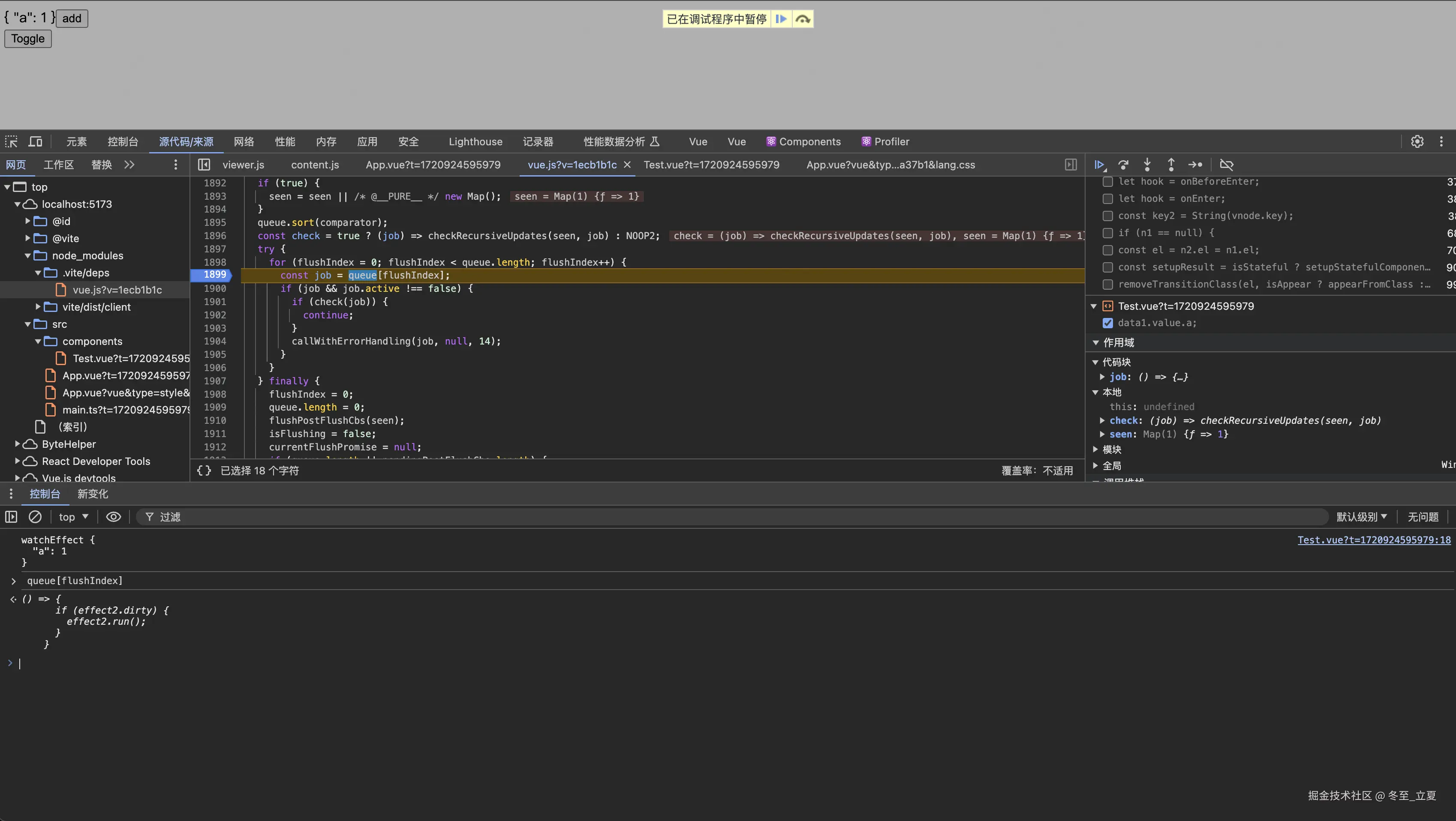Pretty-print code with curly braces icon
This screenshot has height=821, width=1456.
coord(204,470)
